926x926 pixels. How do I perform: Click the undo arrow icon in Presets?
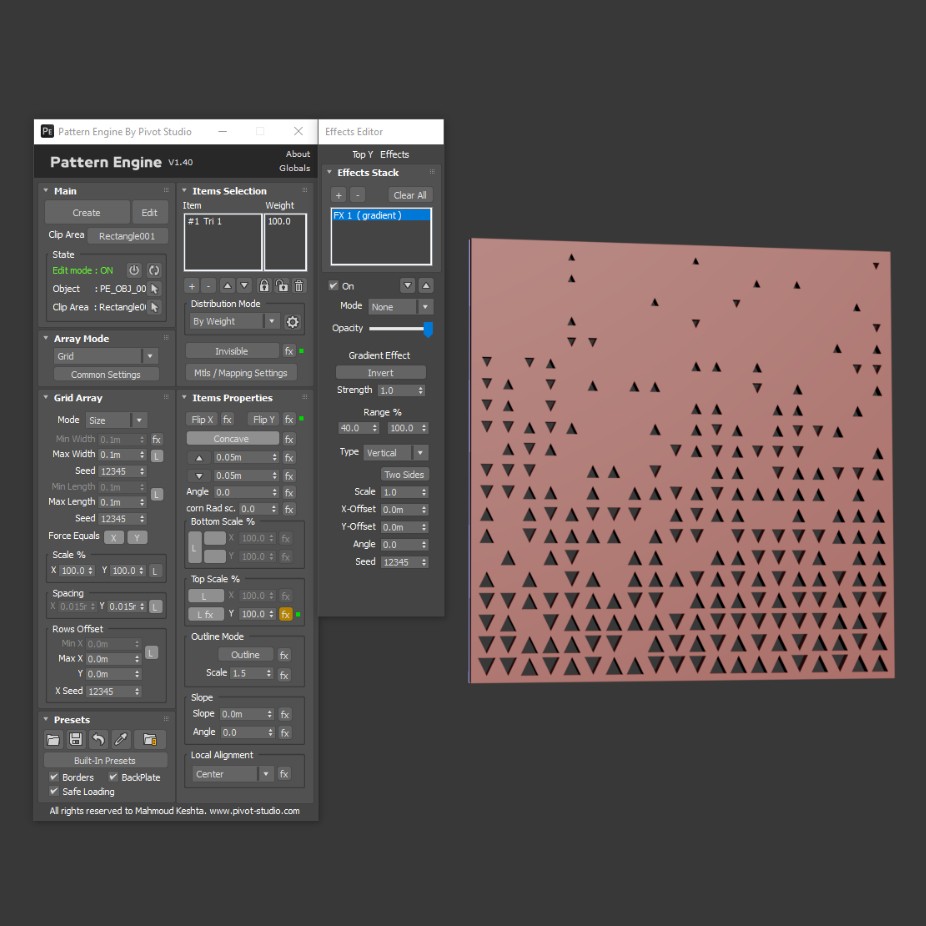point(98,739)
